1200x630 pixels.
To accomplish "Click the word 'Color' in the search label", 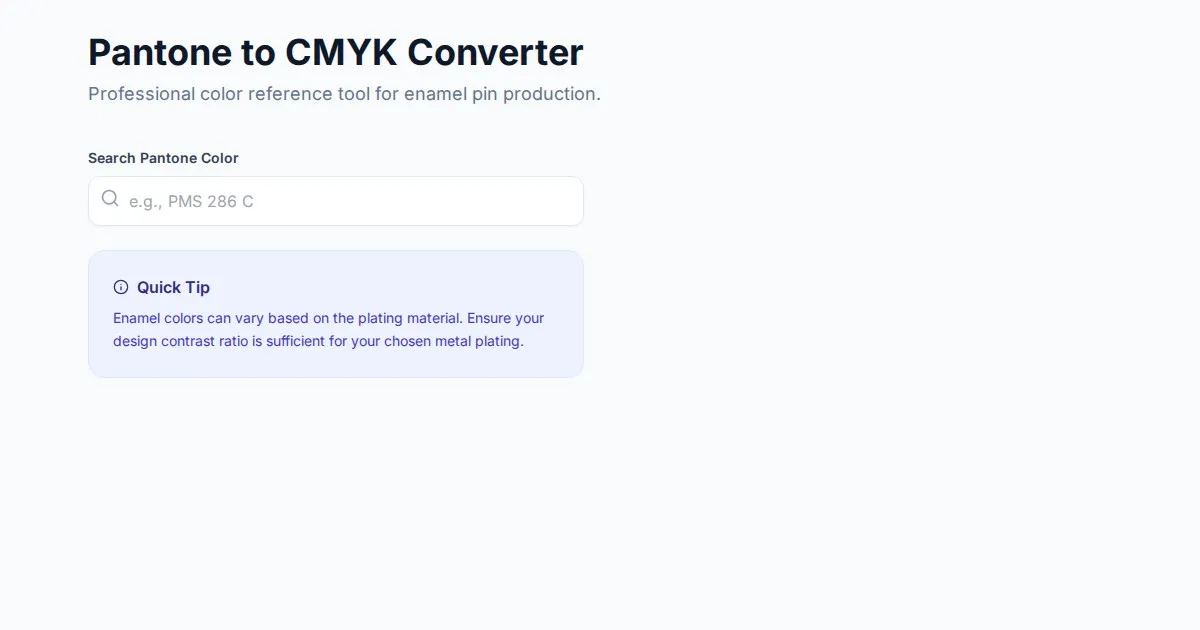I will click(x=220, y=158).
